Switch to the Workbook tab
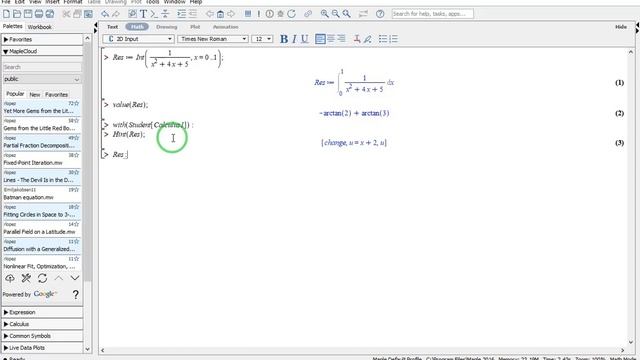Screen dimensions: 640x360 point(40,27)
